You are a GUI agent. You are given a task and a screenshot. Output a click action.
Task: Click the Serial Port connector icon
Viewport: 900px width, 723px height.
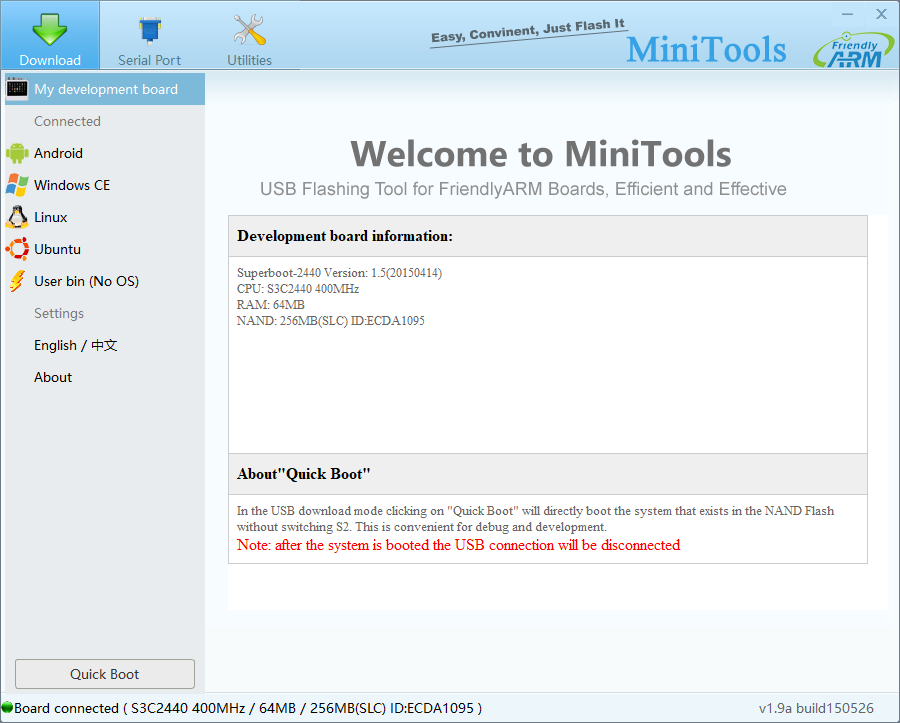pyautogui.click(x=150, y=30)
